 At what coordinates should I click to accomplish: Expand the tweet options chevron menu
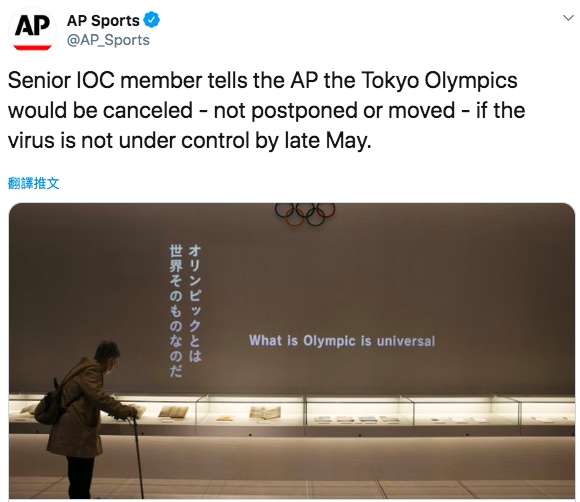(568, 18)
